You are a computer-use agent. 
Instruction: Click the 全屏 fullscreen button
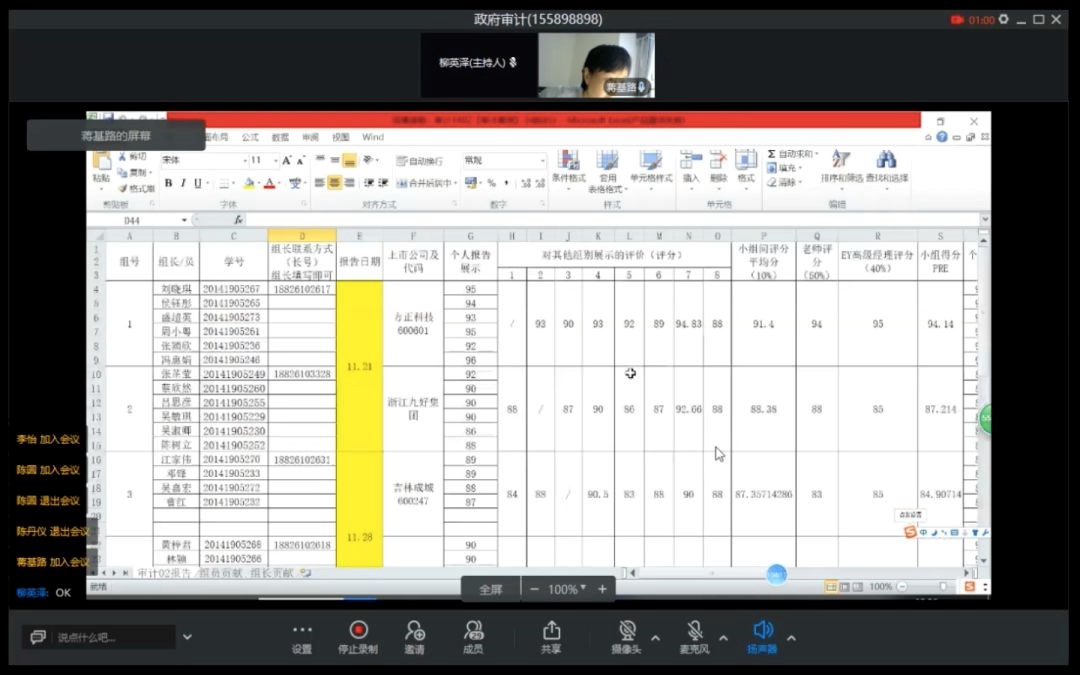coord(490,589)
